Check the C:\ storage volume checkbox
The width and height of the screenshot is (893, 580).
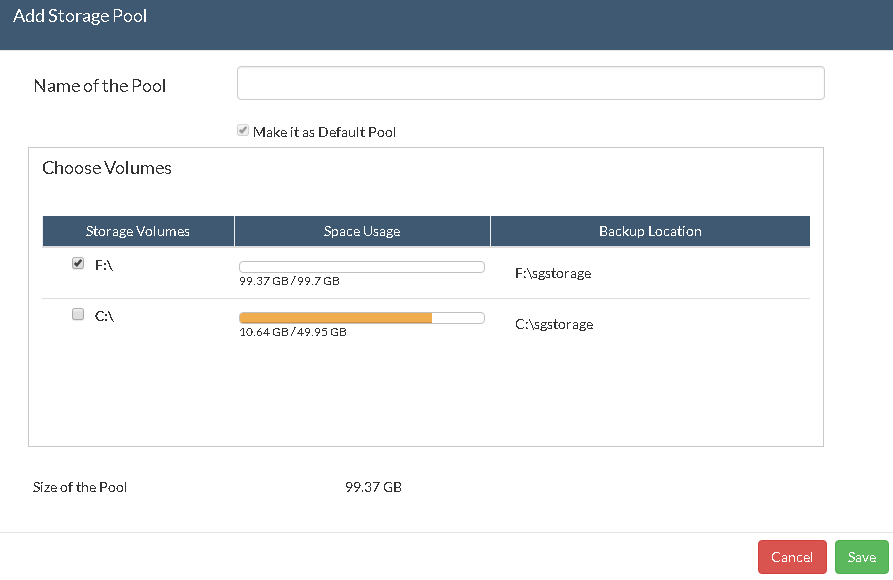(78, 314)
